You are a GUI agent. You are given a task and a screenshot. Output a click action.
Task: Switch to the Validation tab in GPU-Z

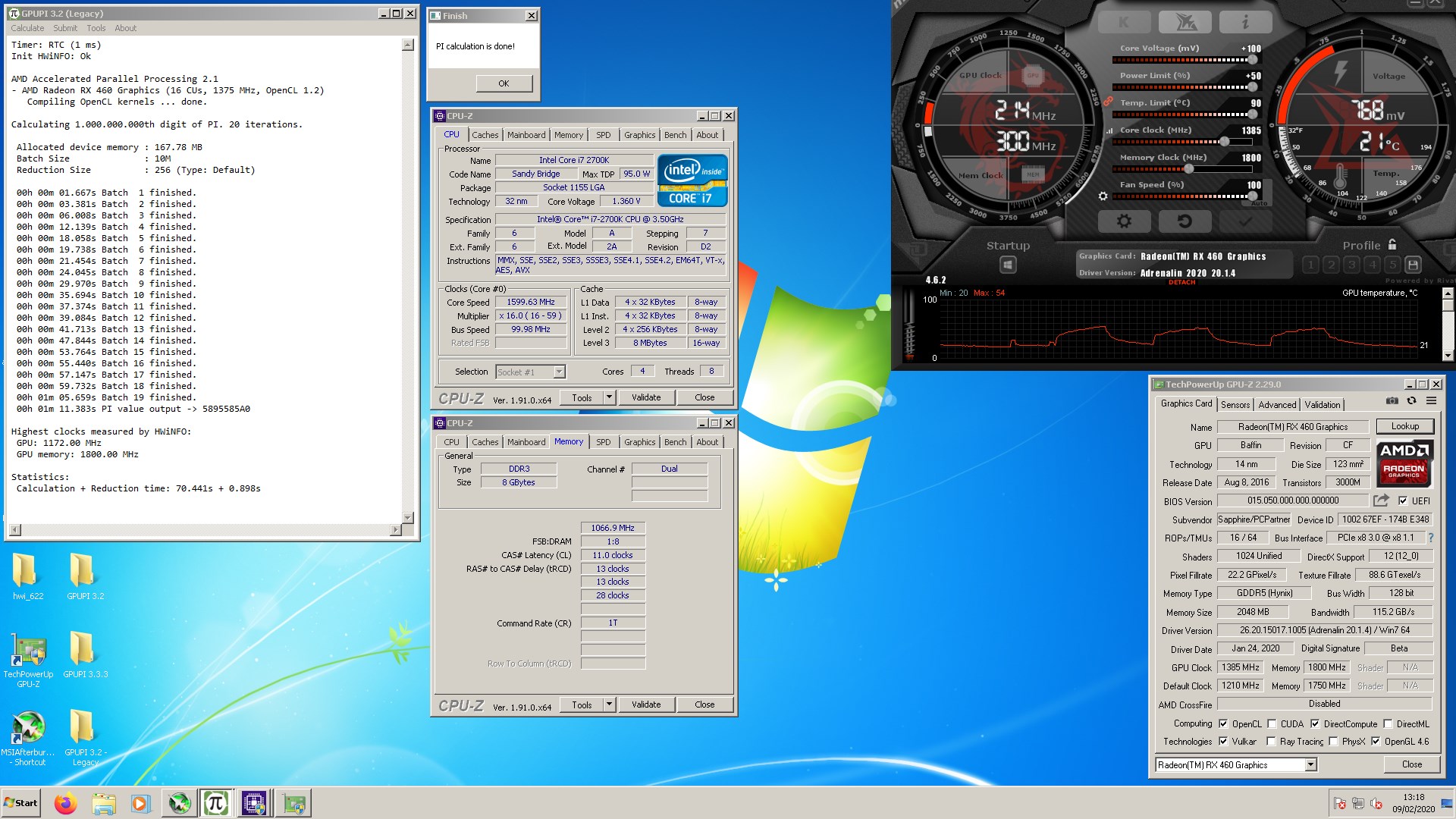pos(1323,405)
